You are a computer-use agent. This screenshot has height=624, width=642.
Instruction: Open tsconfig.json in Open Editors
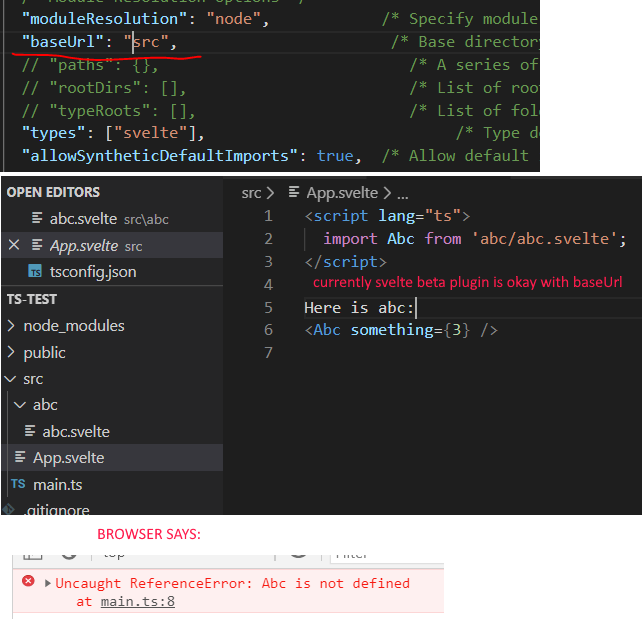[x=93, y=272]
